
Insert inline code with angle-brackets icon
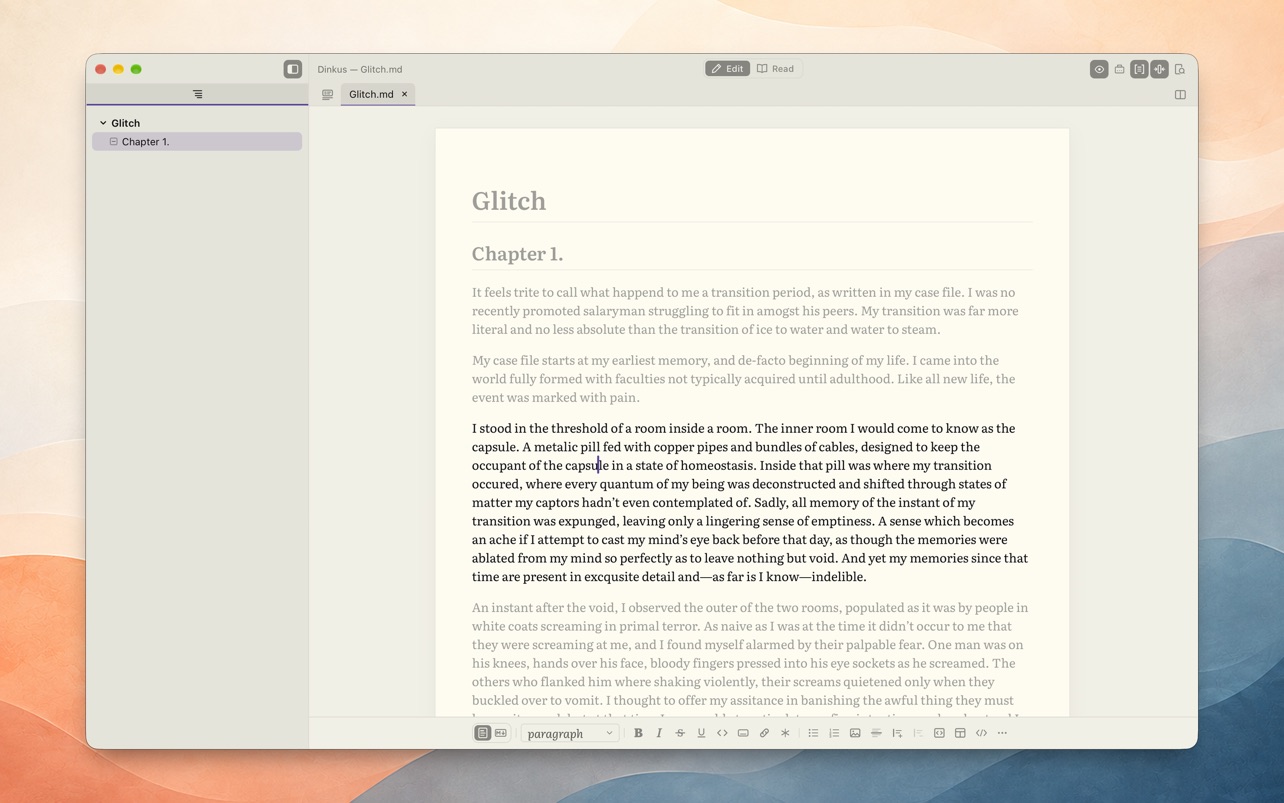(x=722, y=733)
